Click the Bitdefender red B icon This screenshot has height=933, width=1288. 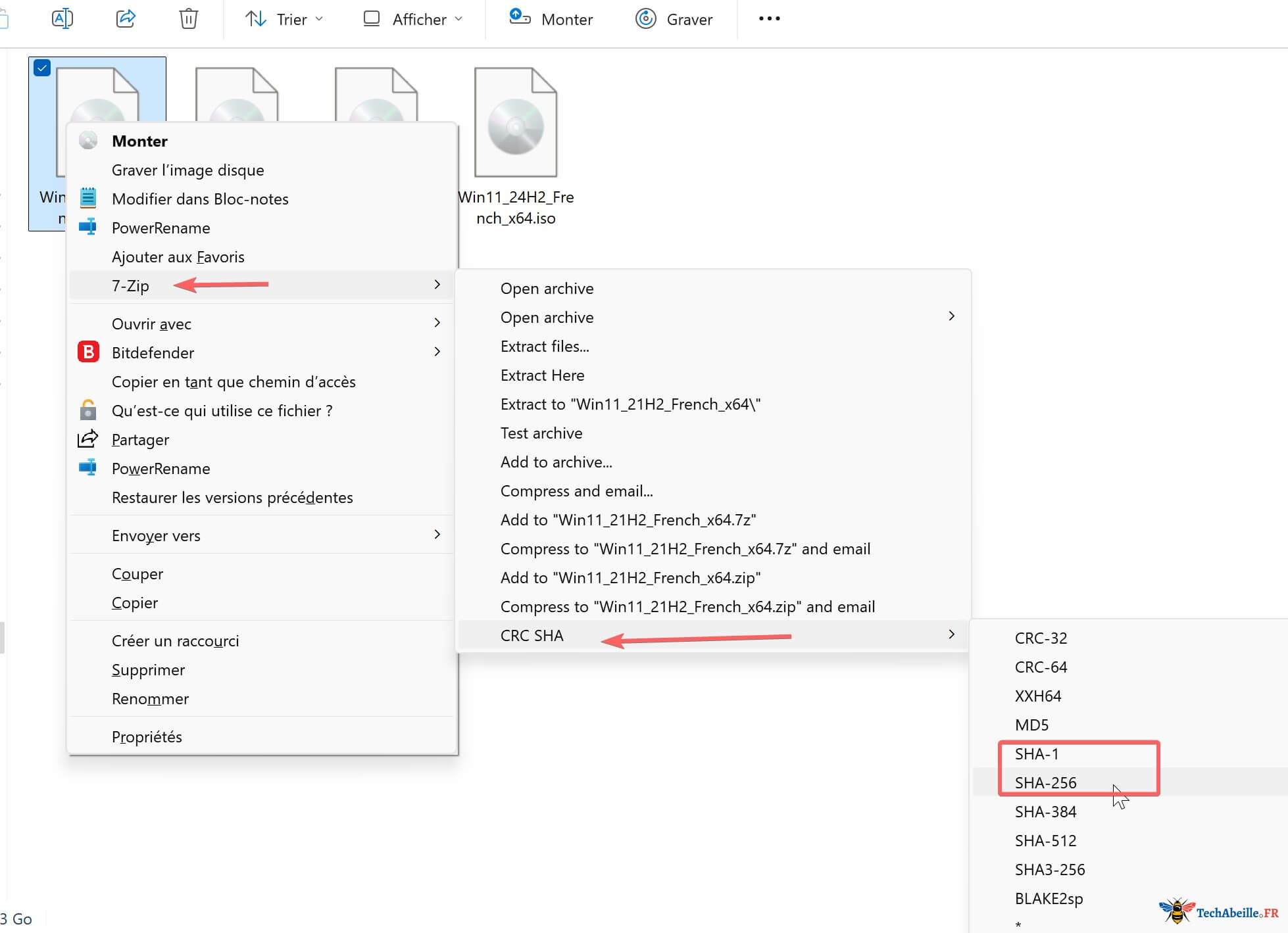pyautogui.click(x=88, y=352)
